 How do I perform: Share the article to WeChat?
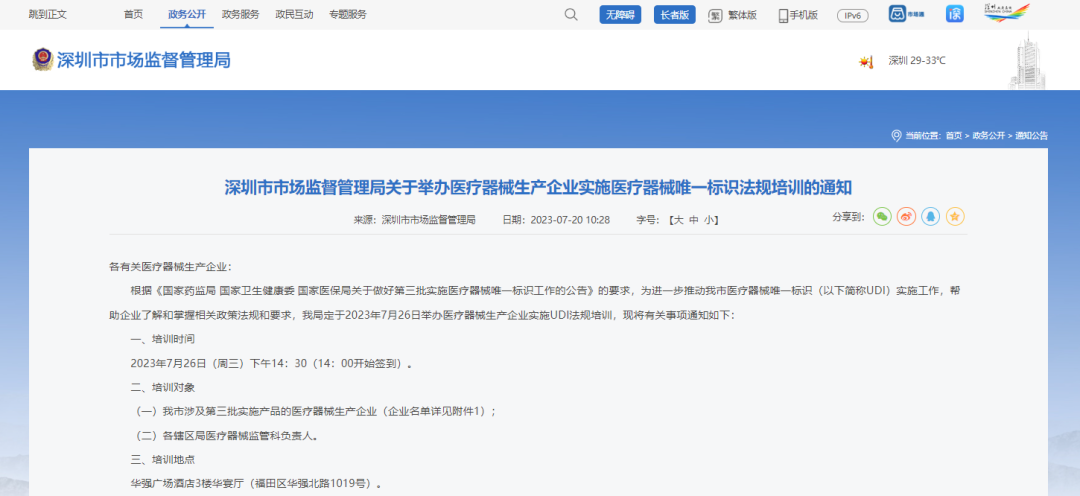pyautogui.click(x=881, y=216)
